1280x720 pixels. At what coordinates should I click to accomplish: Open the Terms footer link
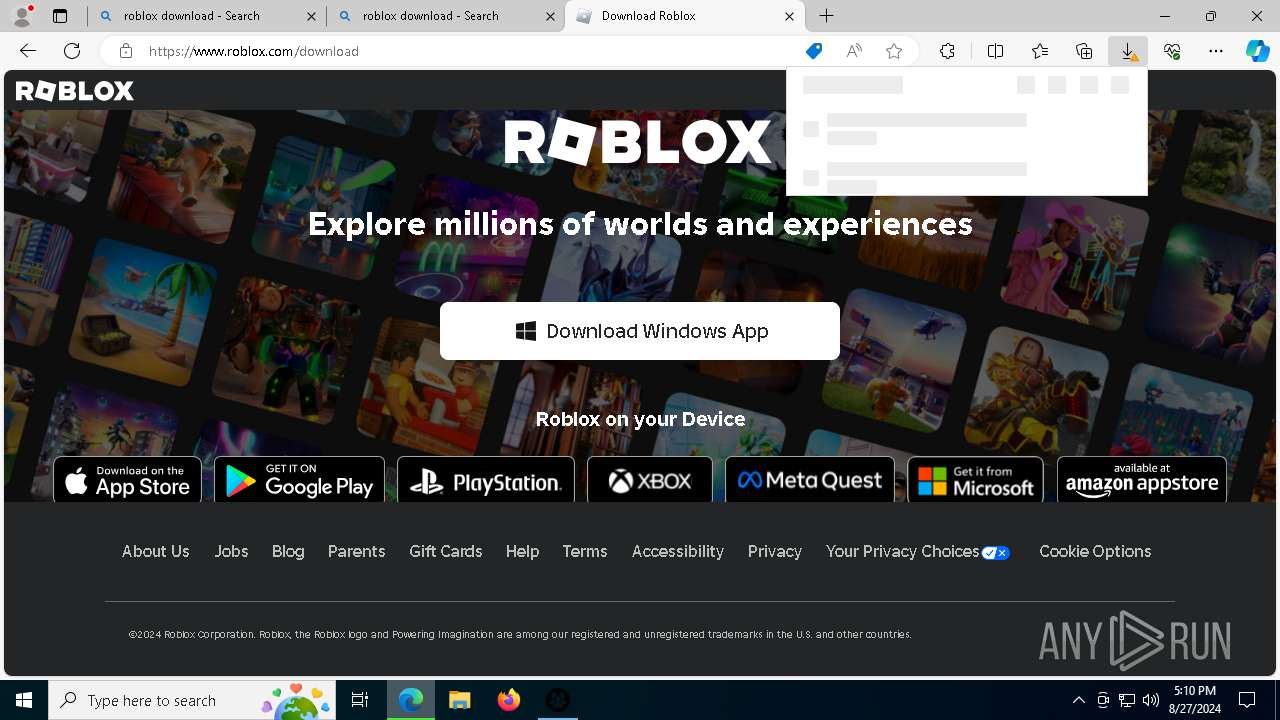point(585,552)
